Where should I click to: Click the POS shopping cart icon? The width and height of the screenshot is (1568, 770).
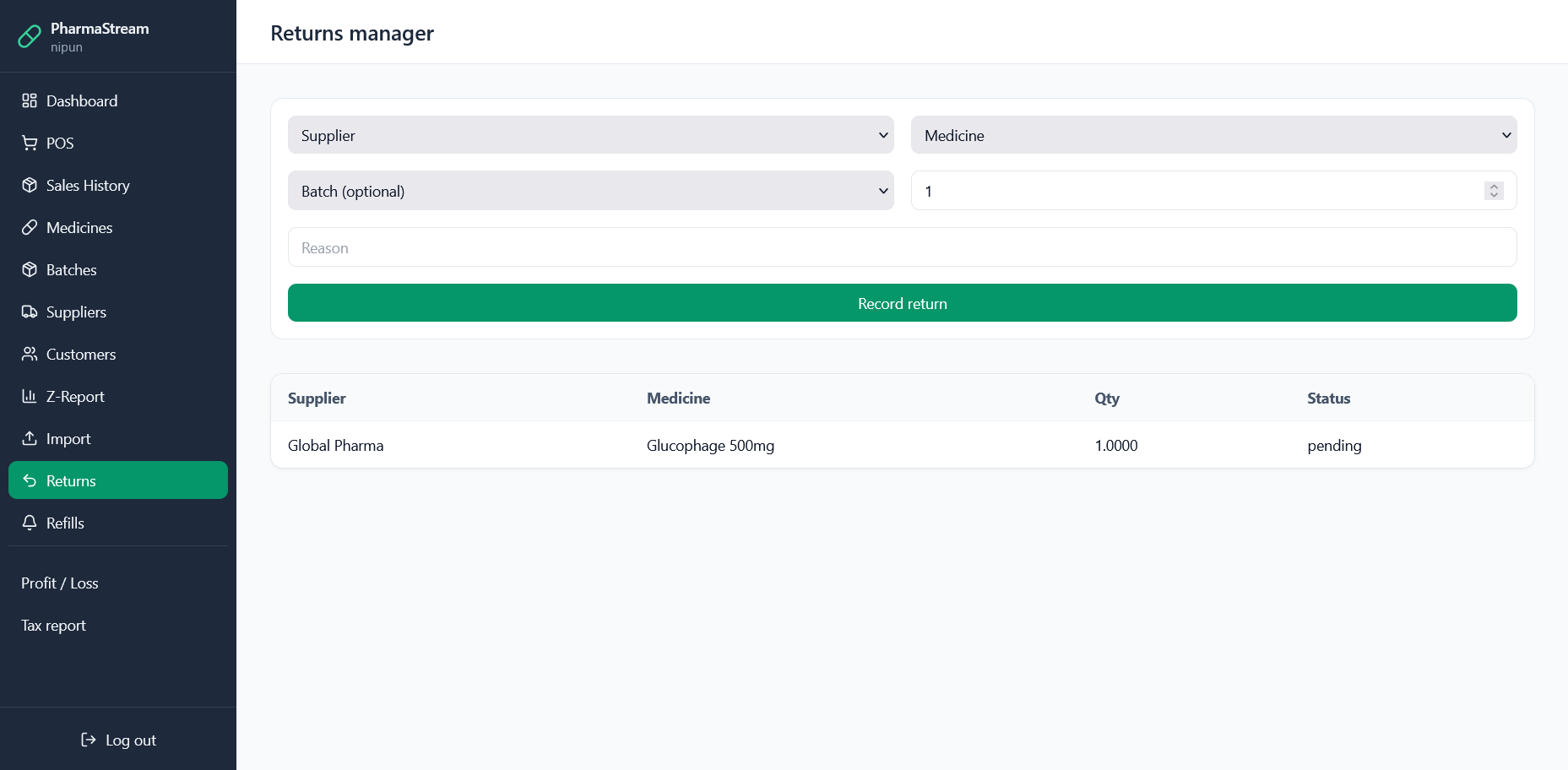[x=30, y=144]
